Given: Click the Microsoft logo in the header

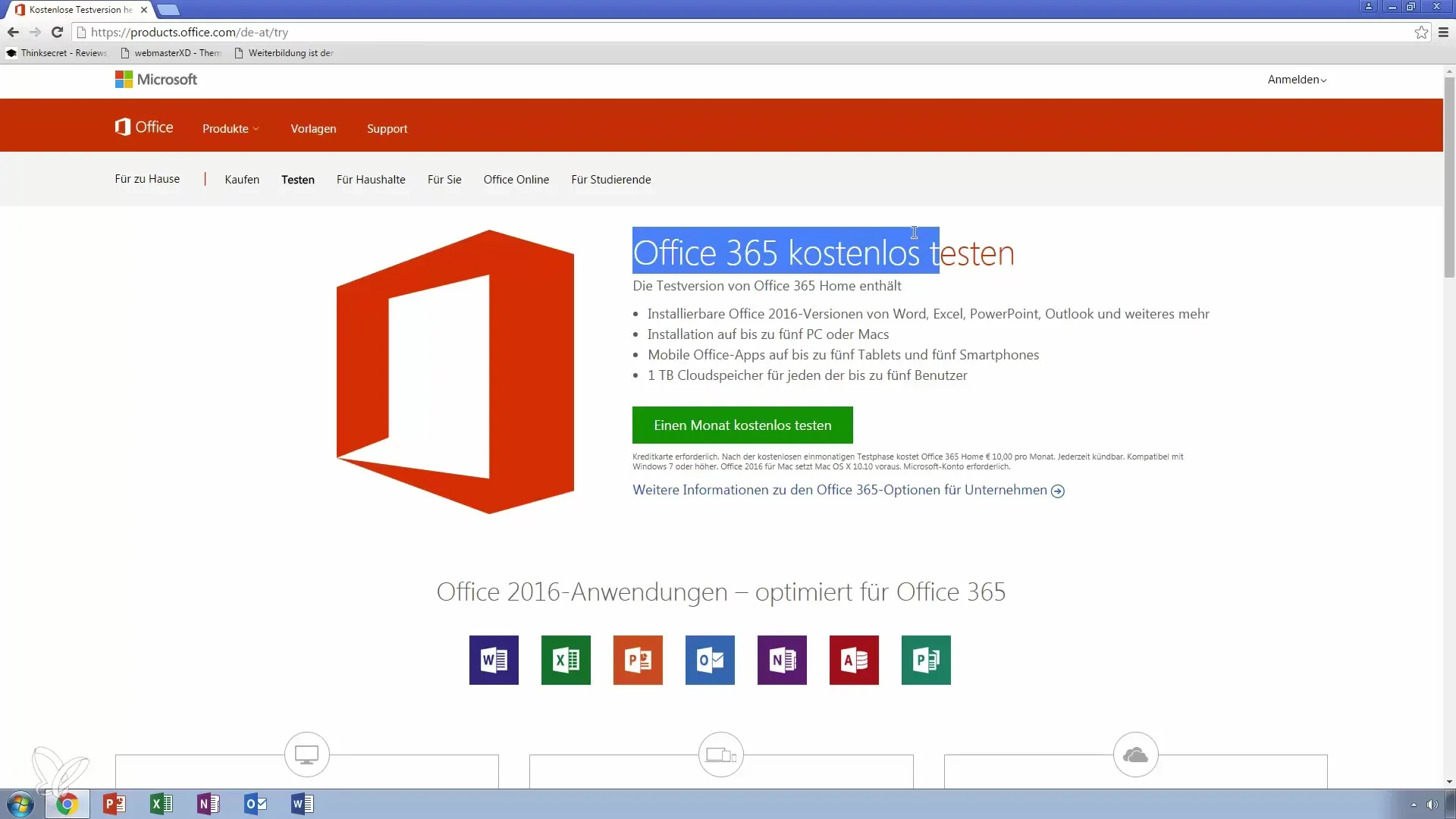Looking at the screenshot, I should click(x=155, y=80).
